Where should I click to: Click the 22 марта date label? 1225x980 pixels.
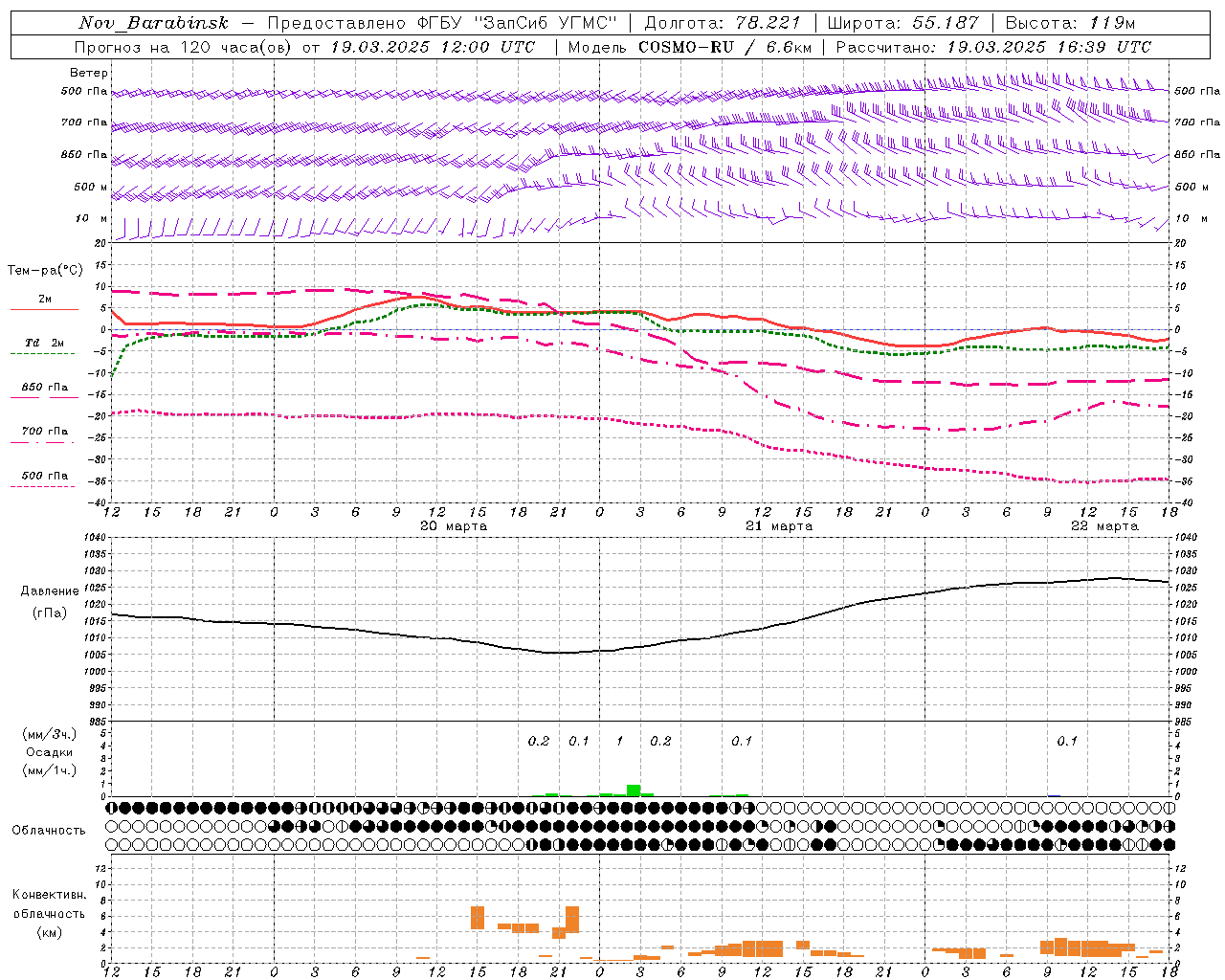click(1104, 526)
